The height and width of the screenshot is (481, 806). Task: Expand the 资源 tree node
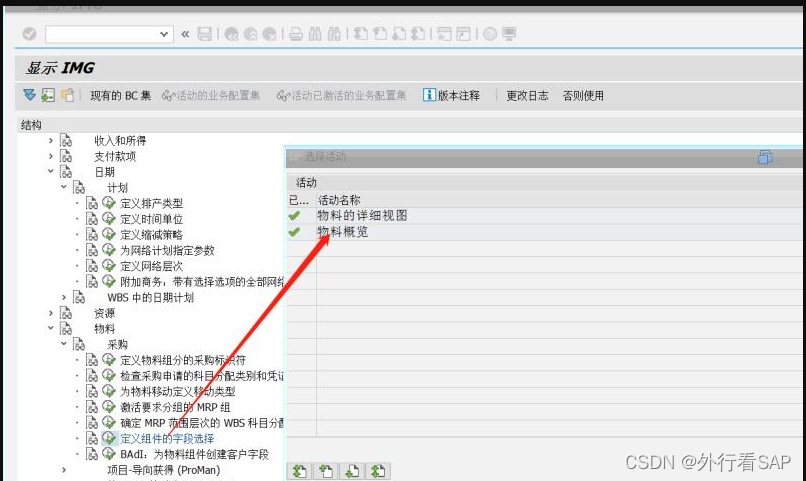(x=50, y=312)
